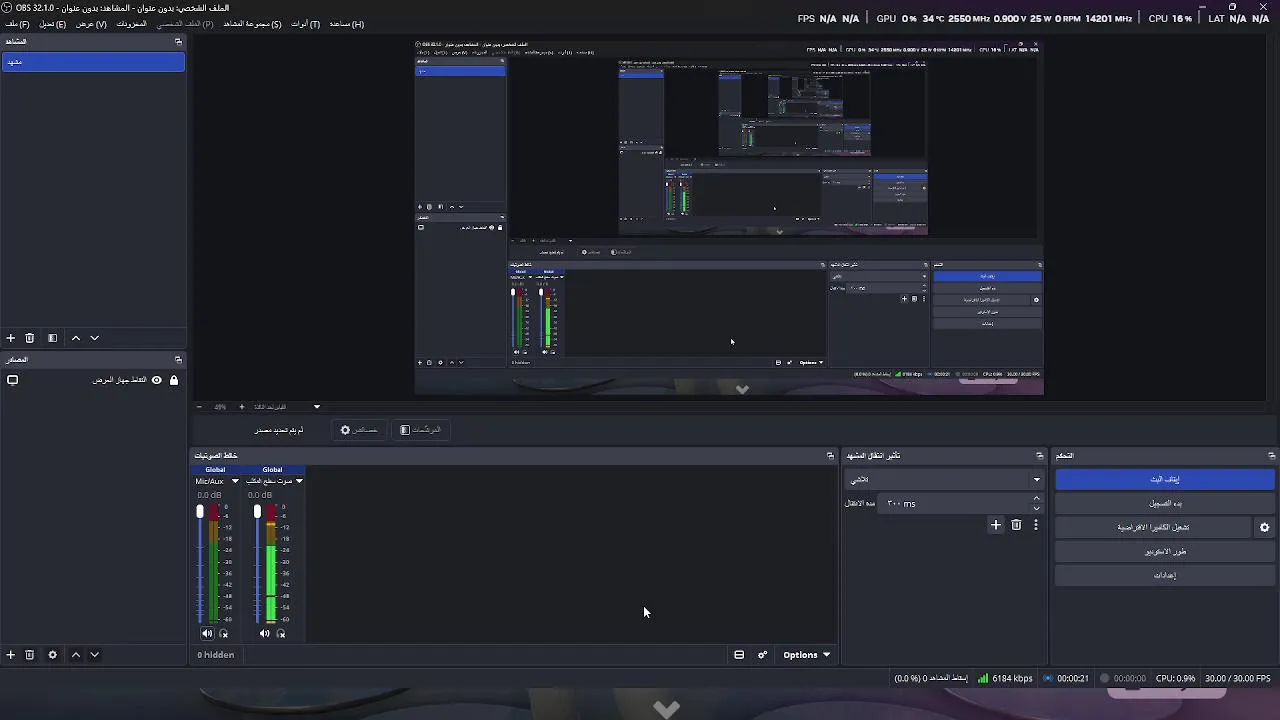Screen dimensions: 1280x720
Task: Delete the selected scene with its trash icon
Action: 30,338
